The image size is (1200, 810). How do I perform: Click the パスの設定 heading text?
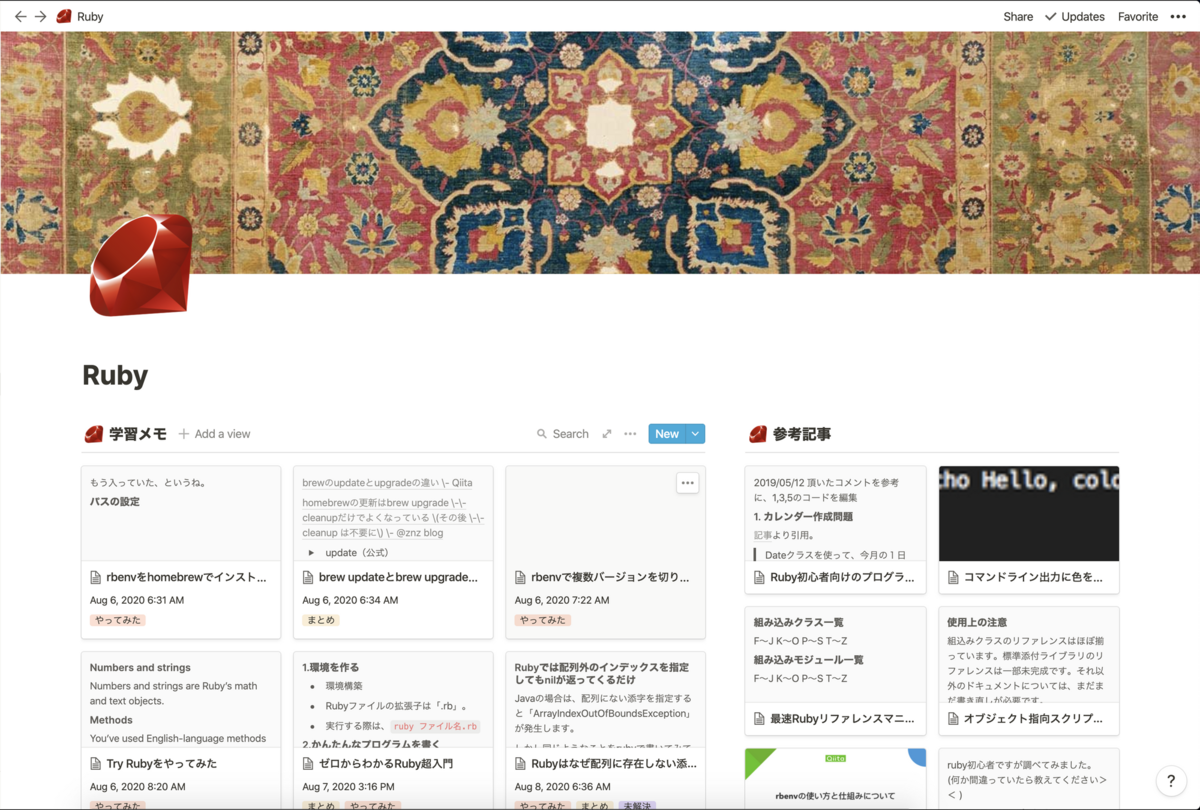(x=115, y=501)
